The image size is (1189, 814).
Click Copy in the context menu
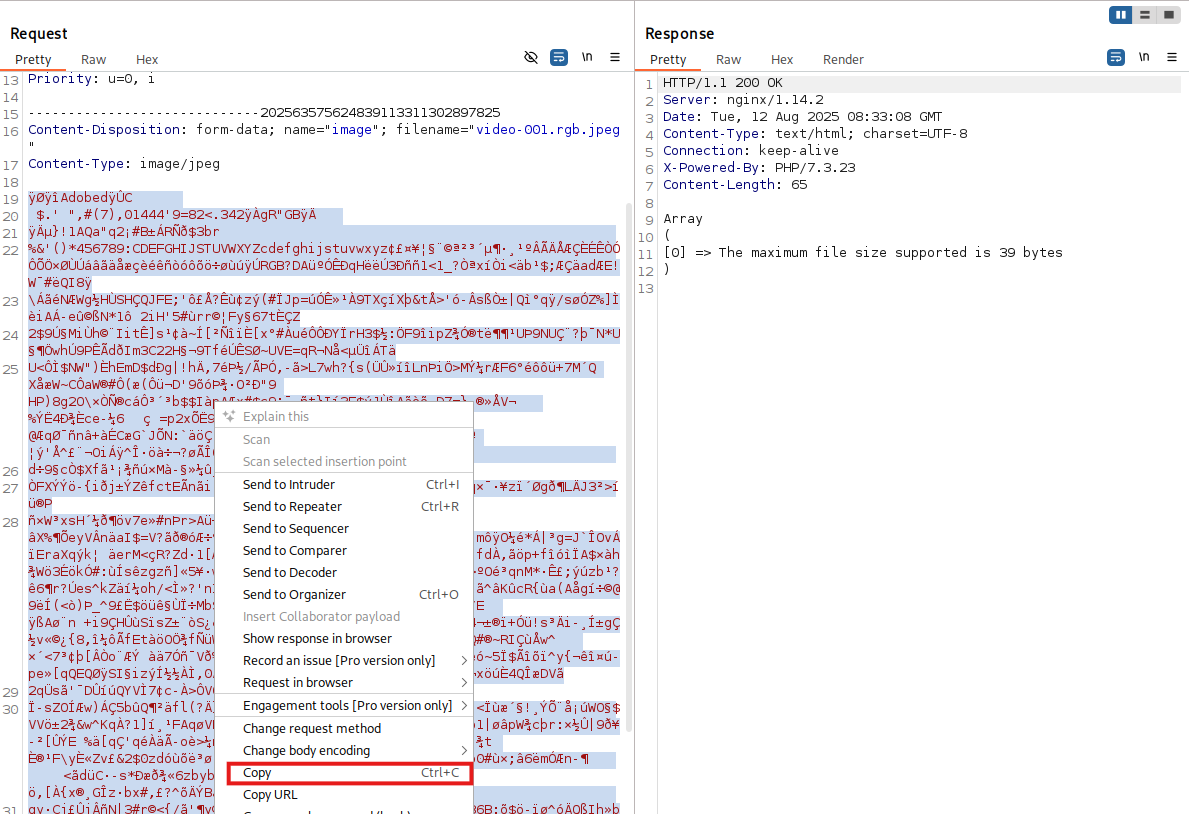[x=257, y=772]
